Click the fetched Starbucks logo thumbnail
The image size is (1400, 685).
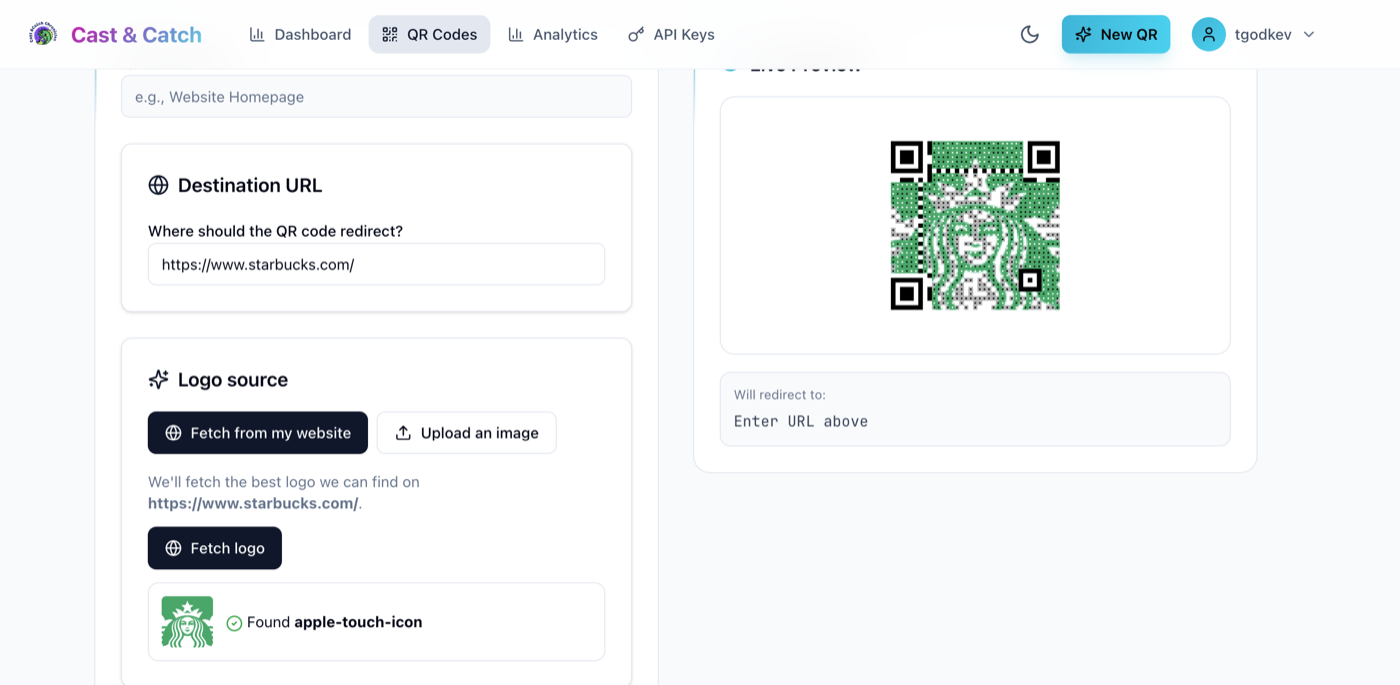(187, 622)
